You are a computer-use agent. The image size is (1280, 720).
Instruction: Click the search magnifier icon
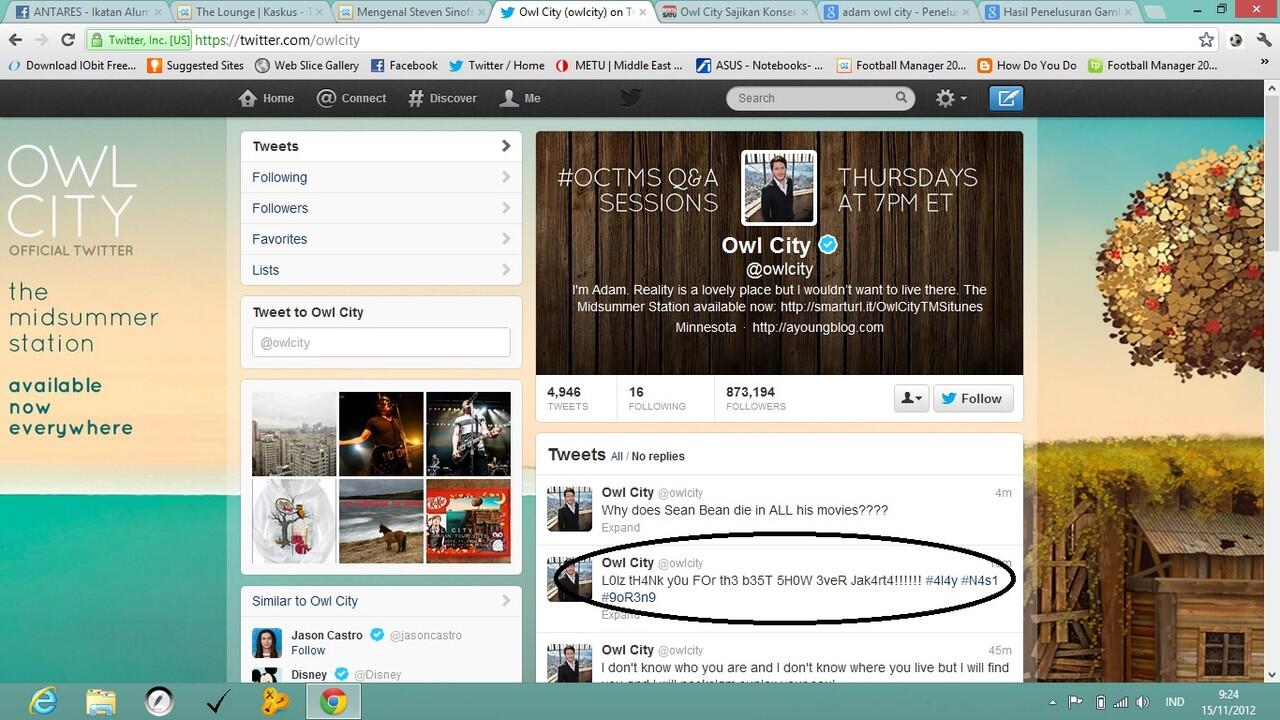(901, 98)
